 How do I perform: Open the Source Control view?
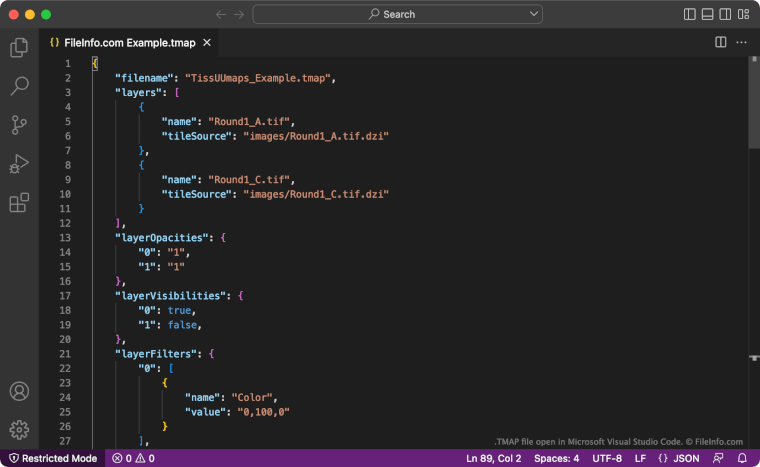click(18, 125)
